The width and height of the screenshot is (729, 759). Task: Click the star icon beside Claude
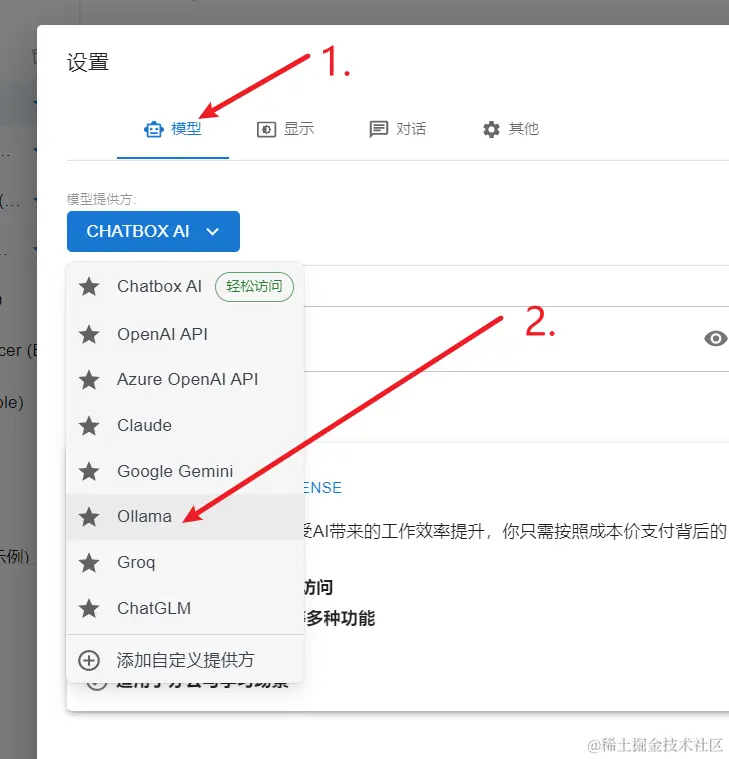tap(89, 425)
